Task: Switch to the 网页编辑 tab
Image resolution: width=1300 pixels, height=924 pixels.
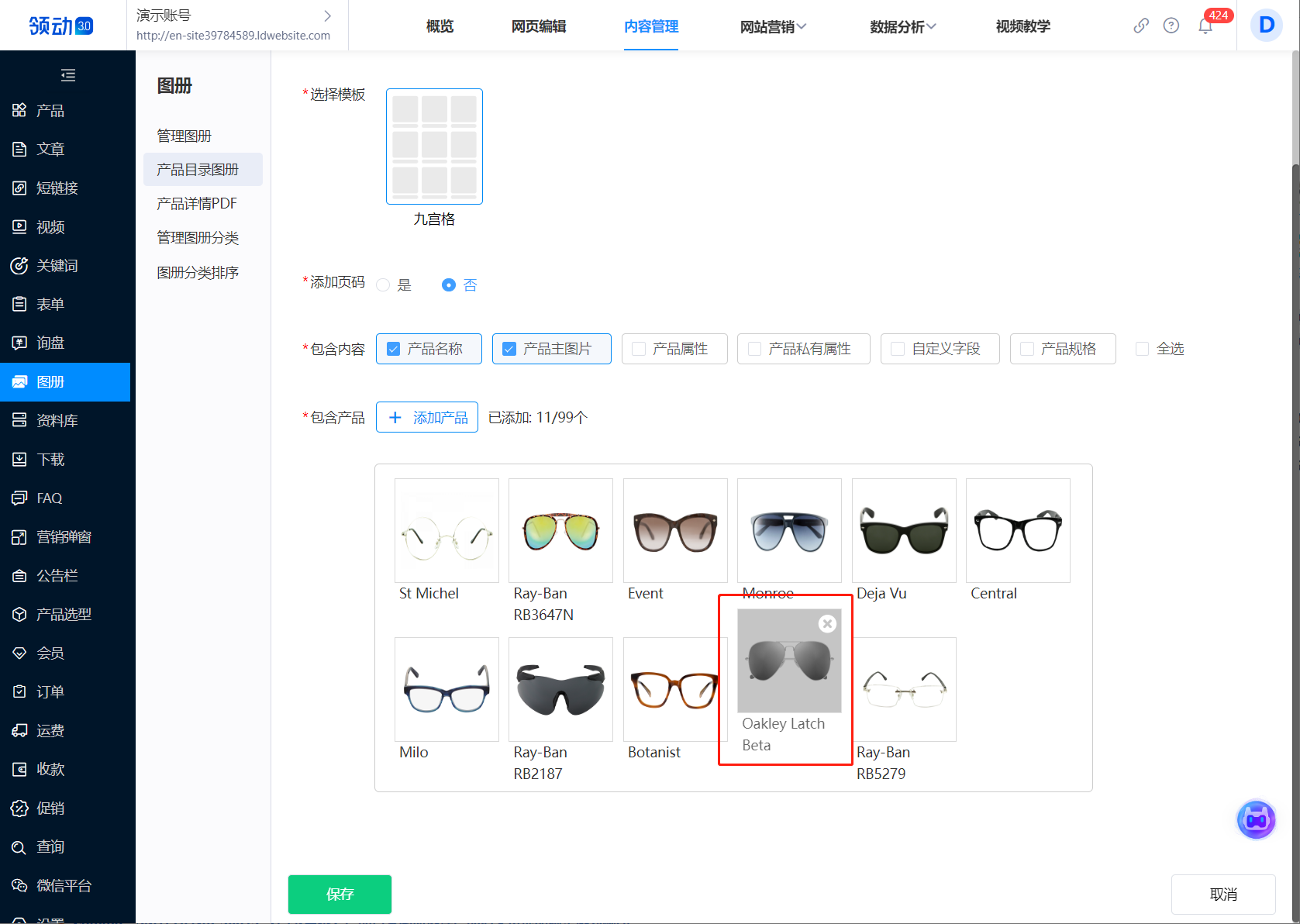Action: 539,27
